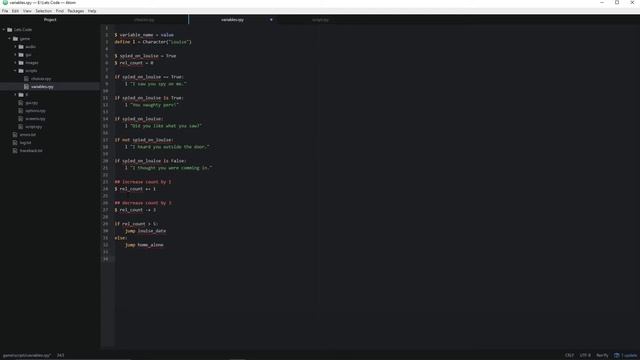Click the choices.rpy file icon in tree
Image resolution: width=640 pixels, height=360 pixels.
[x=27, y=79]
